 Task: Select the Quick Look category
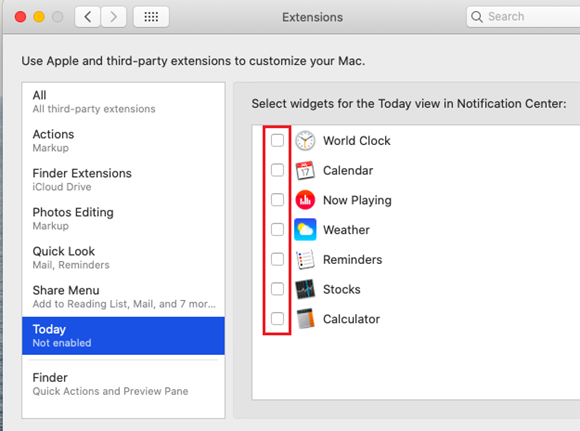pos(124,257)
